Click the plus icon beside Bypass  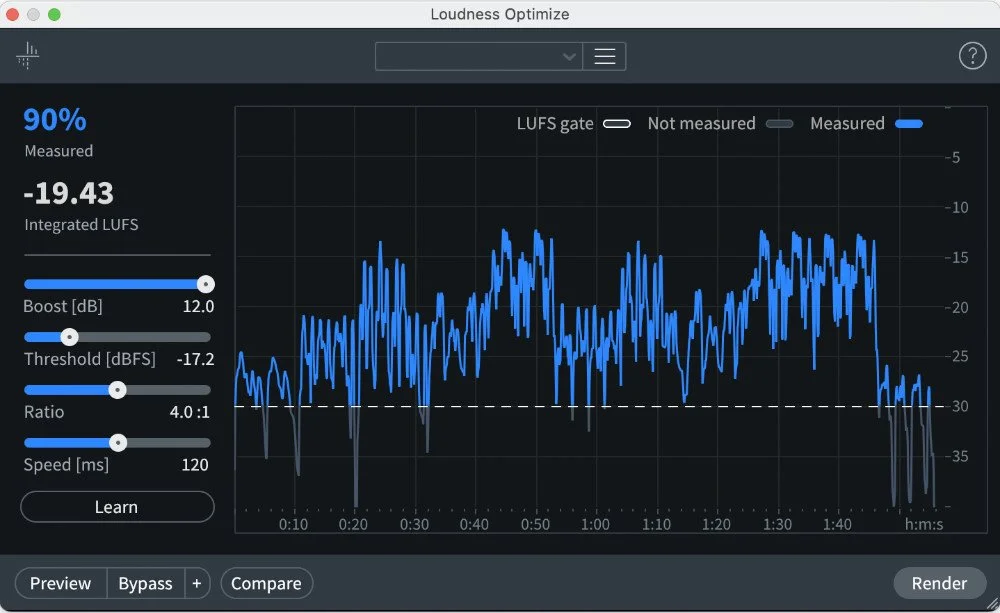(196, 583)
